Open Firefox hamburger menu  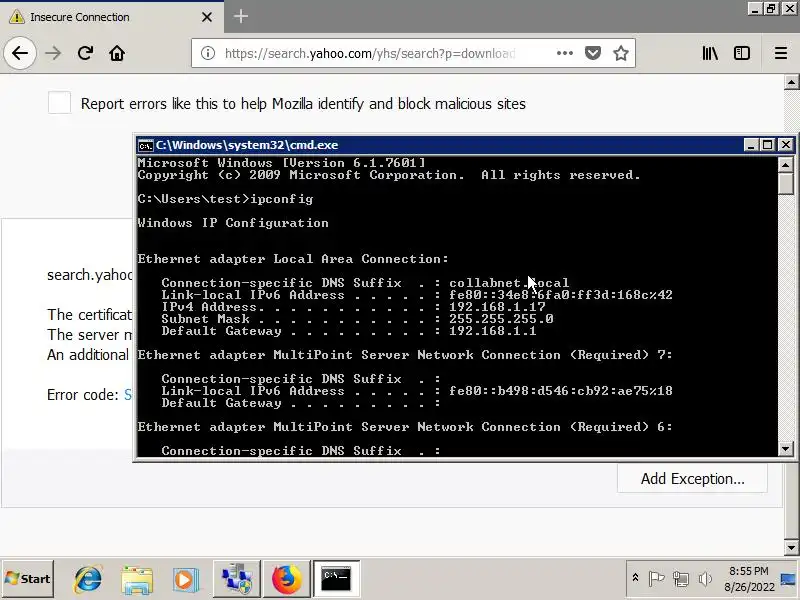coord(781,53)
